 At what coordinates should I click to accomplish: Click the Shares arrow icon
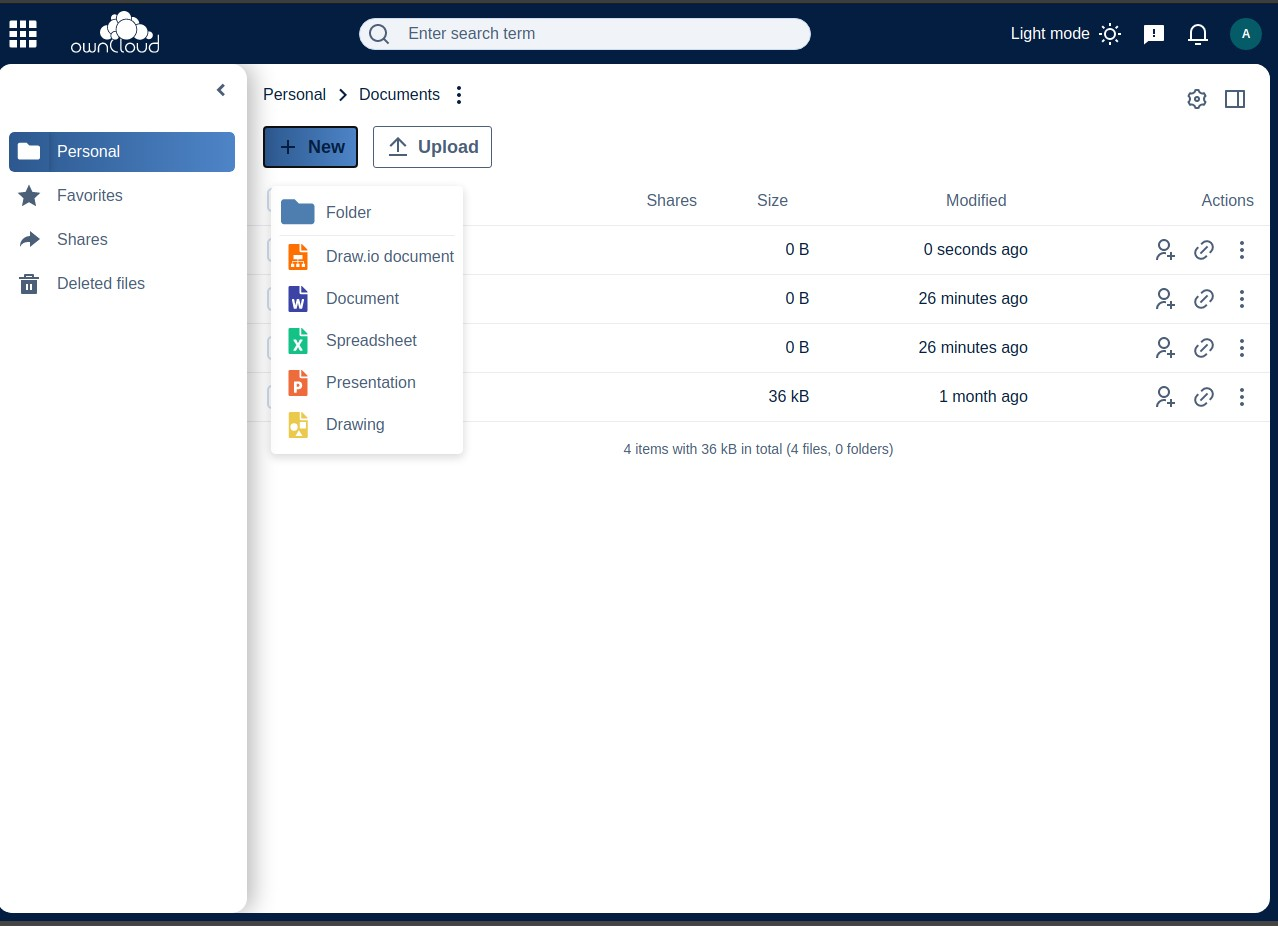click(x=29, y=240)
